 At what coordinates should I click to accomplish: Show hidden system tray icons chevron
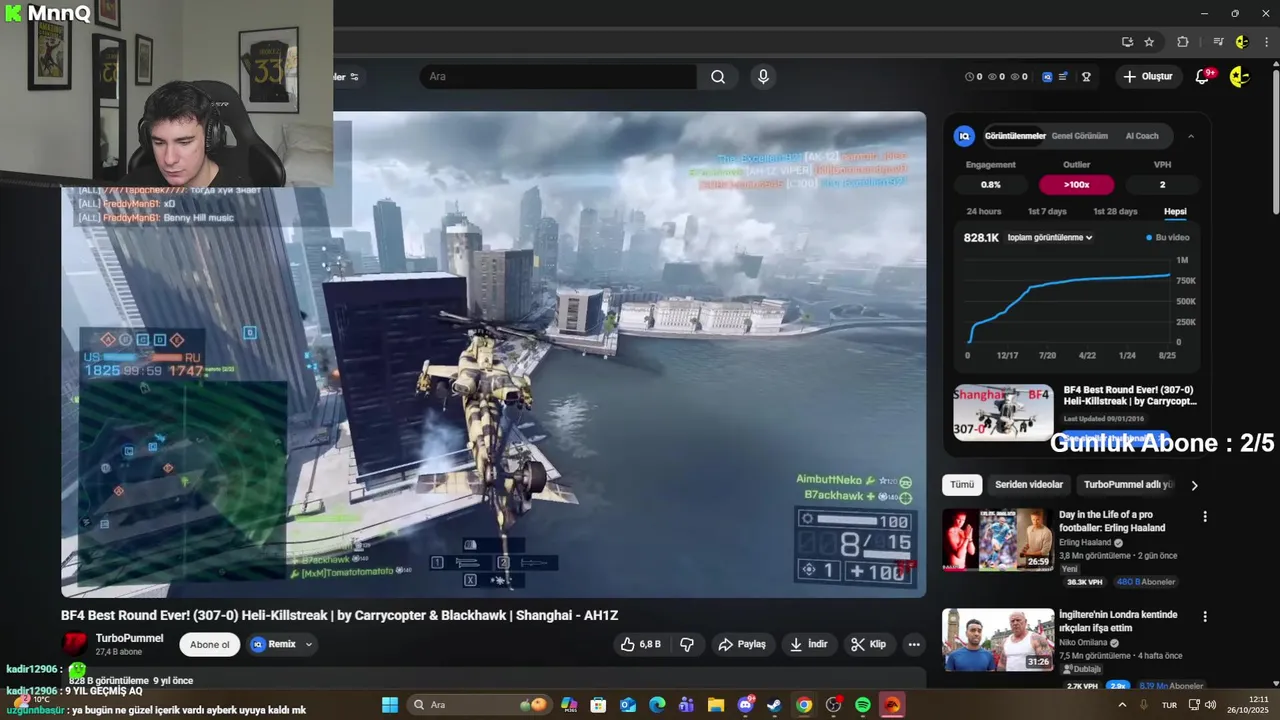point(1122,705)
